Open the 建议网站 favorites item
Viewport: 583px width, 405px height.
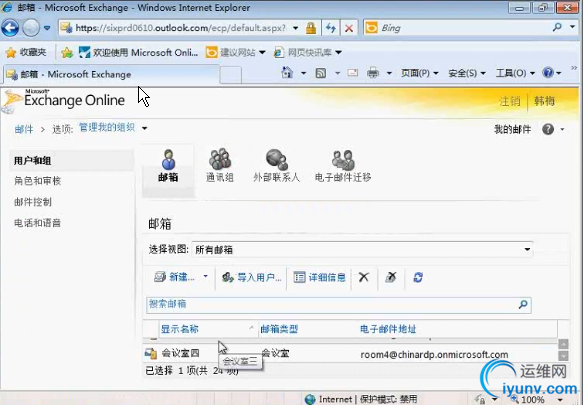pyautogui.click(x=235, y=52)
